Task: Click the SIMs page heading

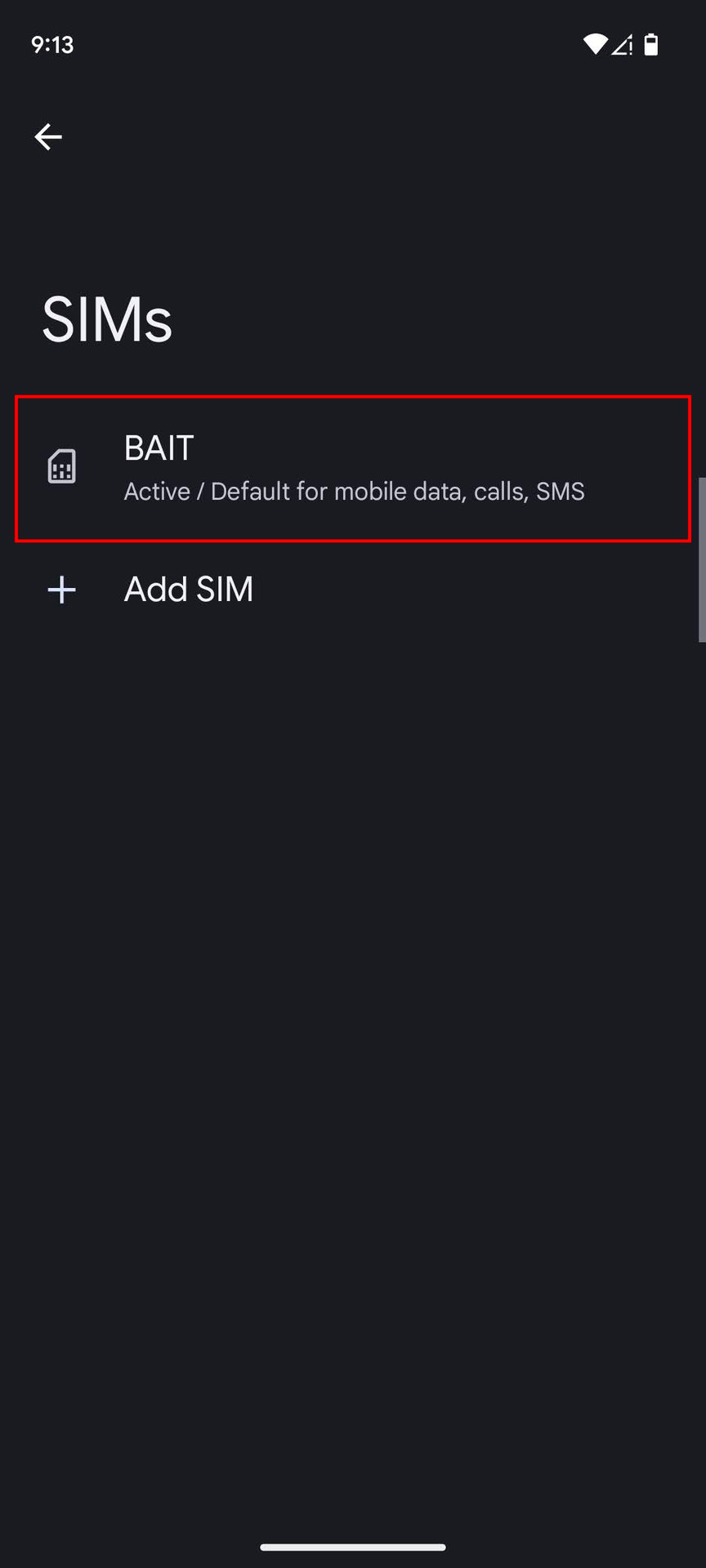Action: [107, 319]
